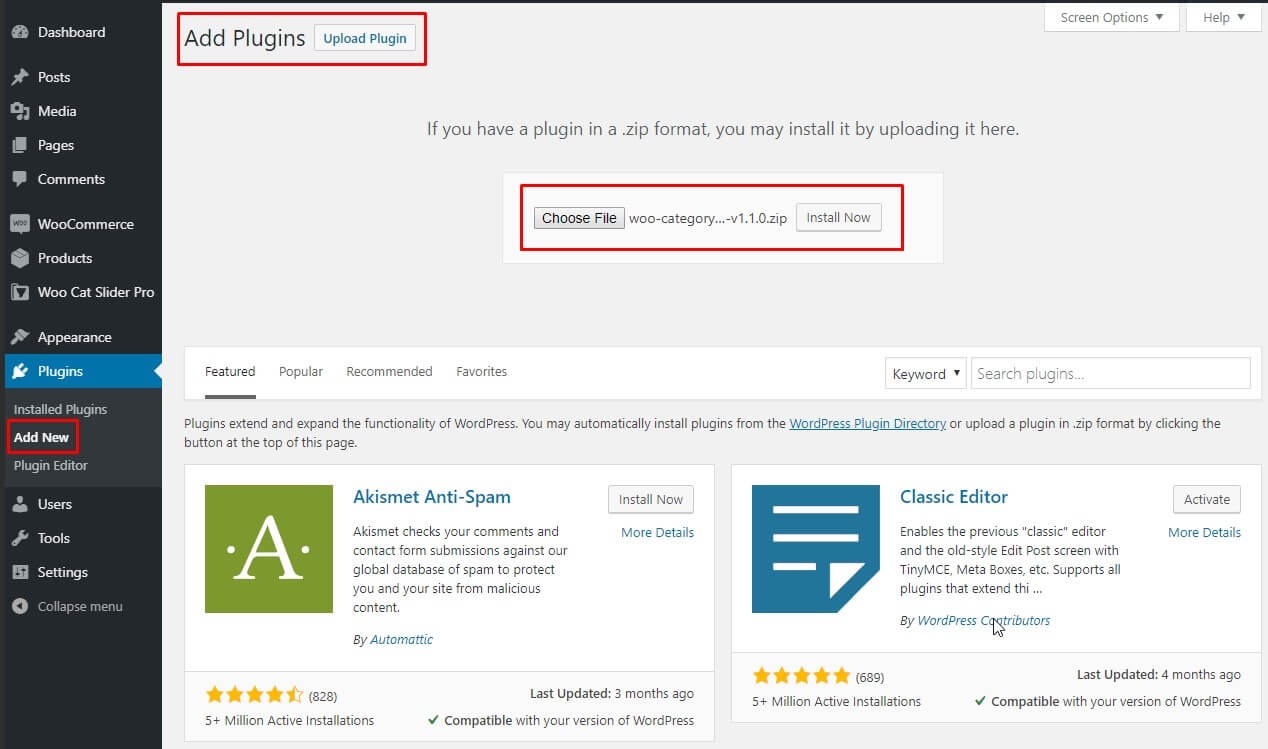Open the Keyword search type dropdown
This screenshot has height=749, width=1268.
[925, 374]
